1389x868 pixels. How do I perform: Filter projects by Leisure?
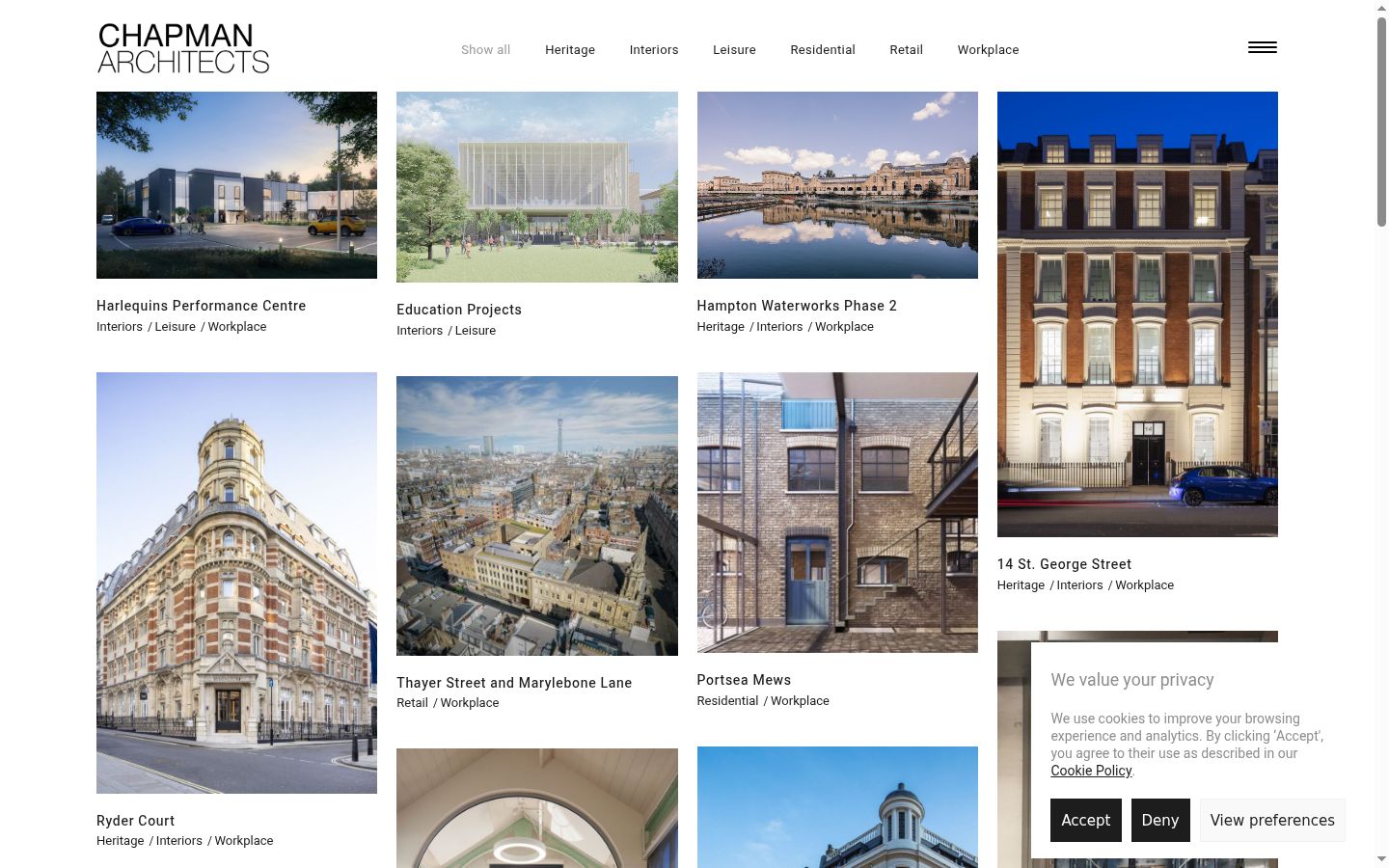734,50
